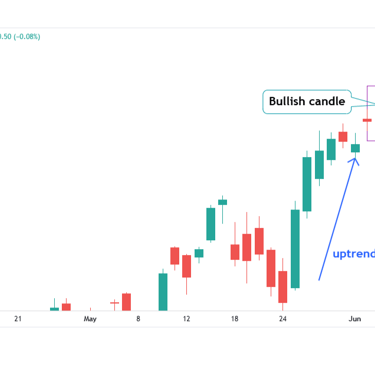Click the "May" date label on the time axis
This screenshot has width=375, height=366.
tap(90, 319)
